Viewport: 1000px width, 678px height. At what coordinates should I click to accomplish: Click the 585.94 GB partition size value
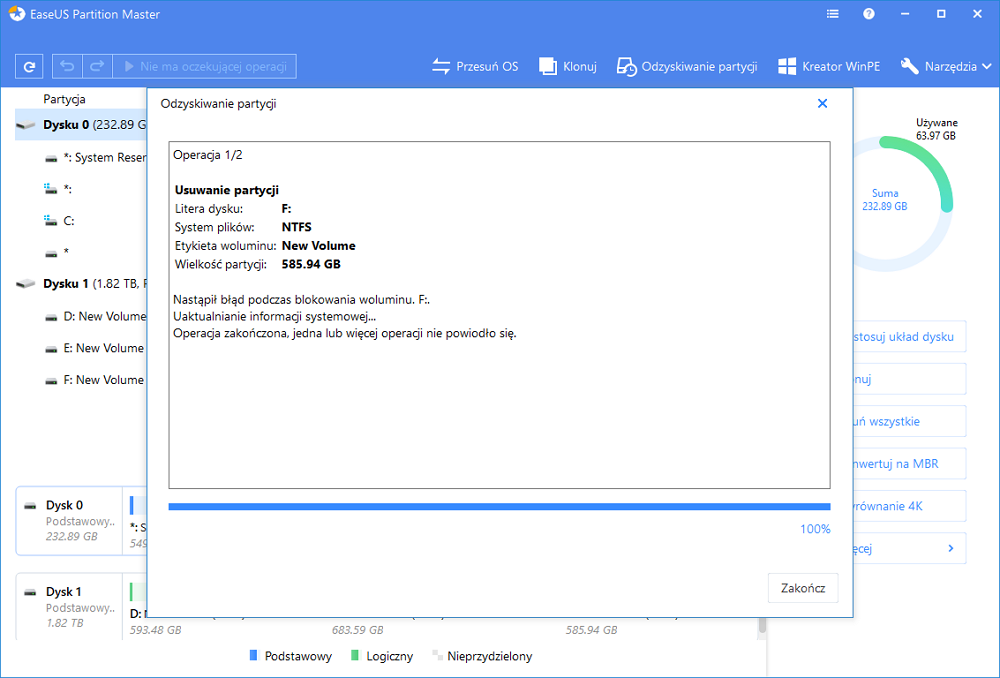pos(311,264)
